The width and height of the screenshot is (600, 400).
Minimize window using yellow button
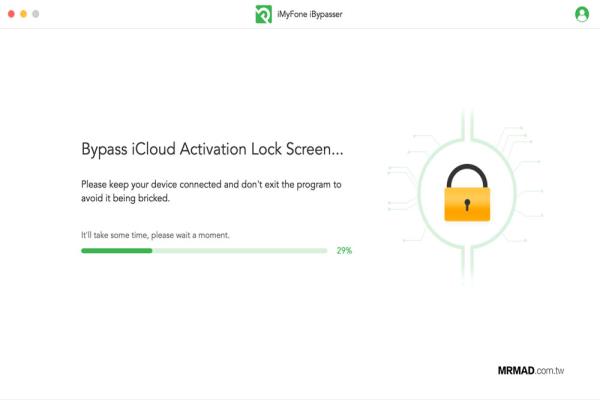(x=24, y=14)
